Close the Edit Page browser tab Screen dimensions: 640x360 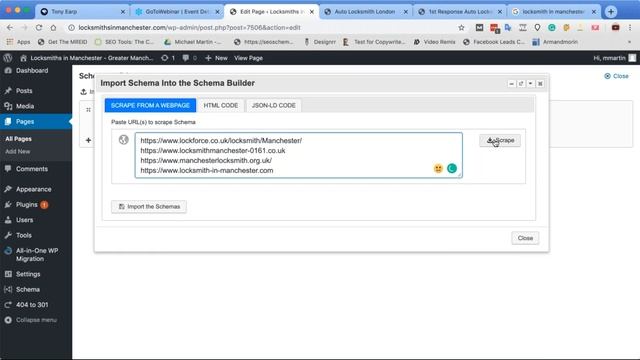[x=312, y=12]
